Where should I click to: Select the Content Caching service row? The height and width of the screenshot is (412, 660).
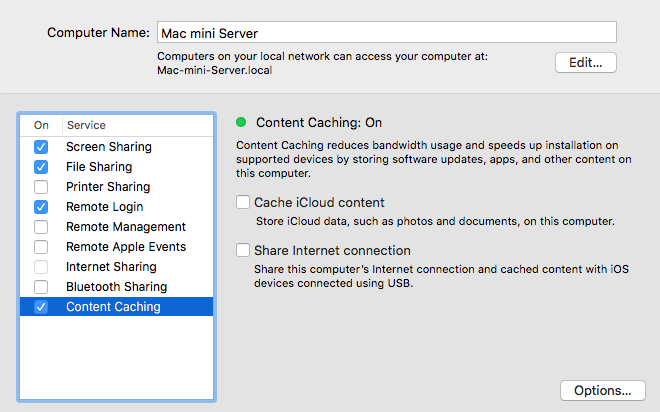click(117, 307)
